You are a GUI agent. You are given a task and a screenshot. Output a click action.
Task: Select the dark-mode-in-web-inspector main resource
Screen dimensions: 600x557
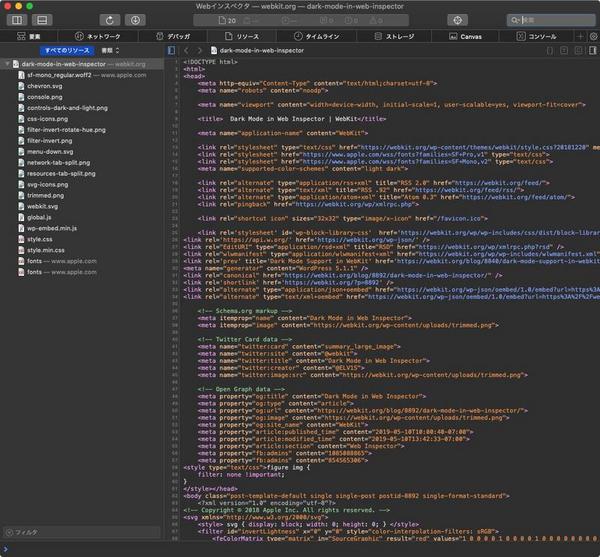pos(82,64)
